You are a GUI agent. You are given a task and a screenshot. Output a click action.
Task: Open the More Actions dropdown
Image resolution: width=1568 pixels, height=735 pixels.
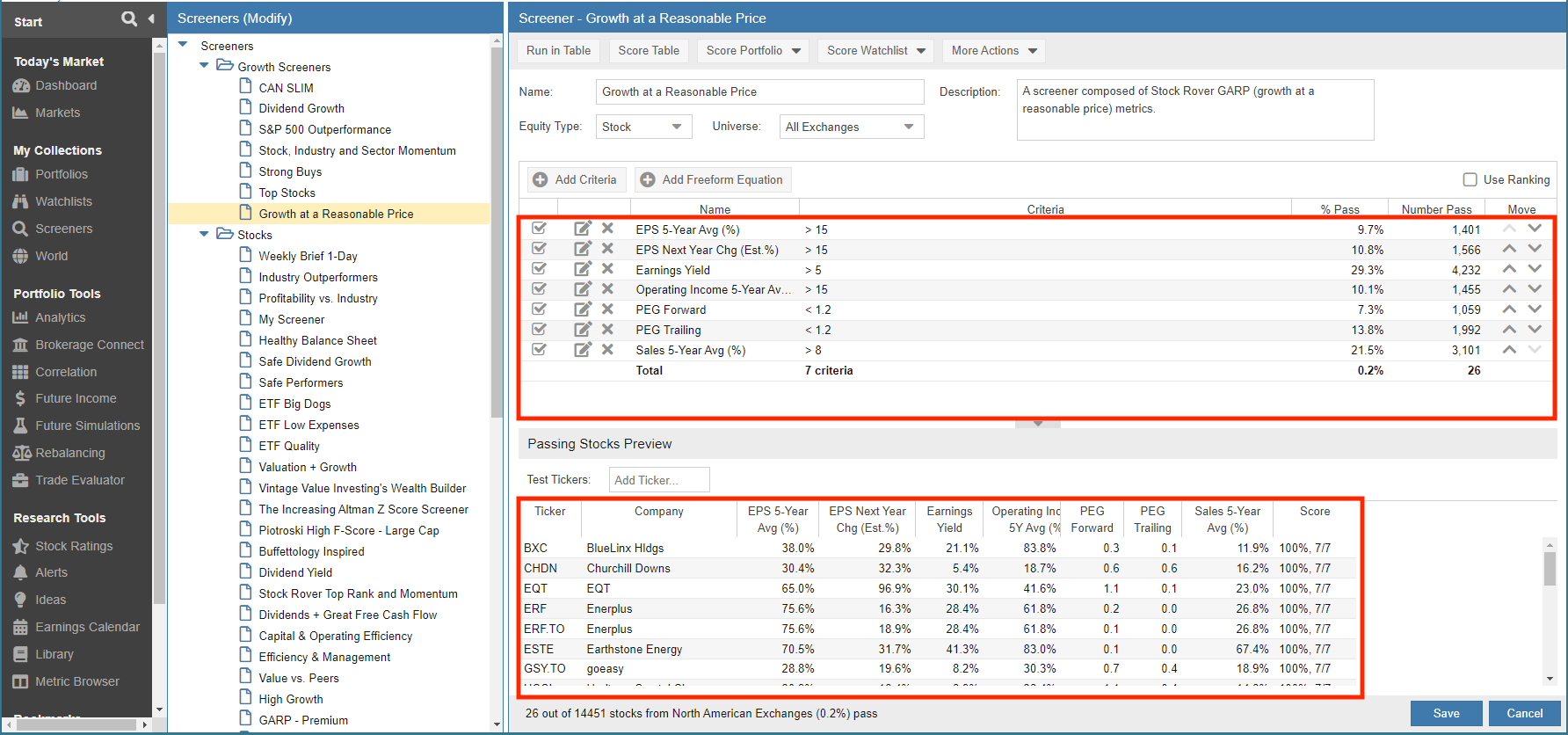click(994, 51)
